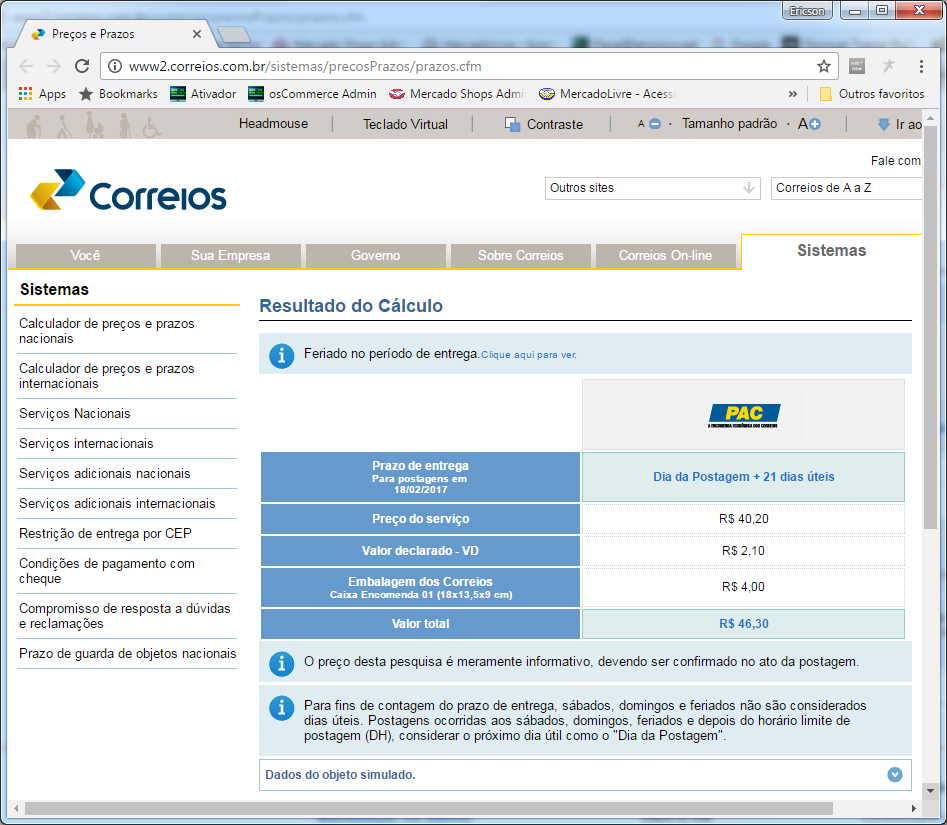Decrease font size with A minus icon
Screen dimensions: 947x825
tap(649, 124)
